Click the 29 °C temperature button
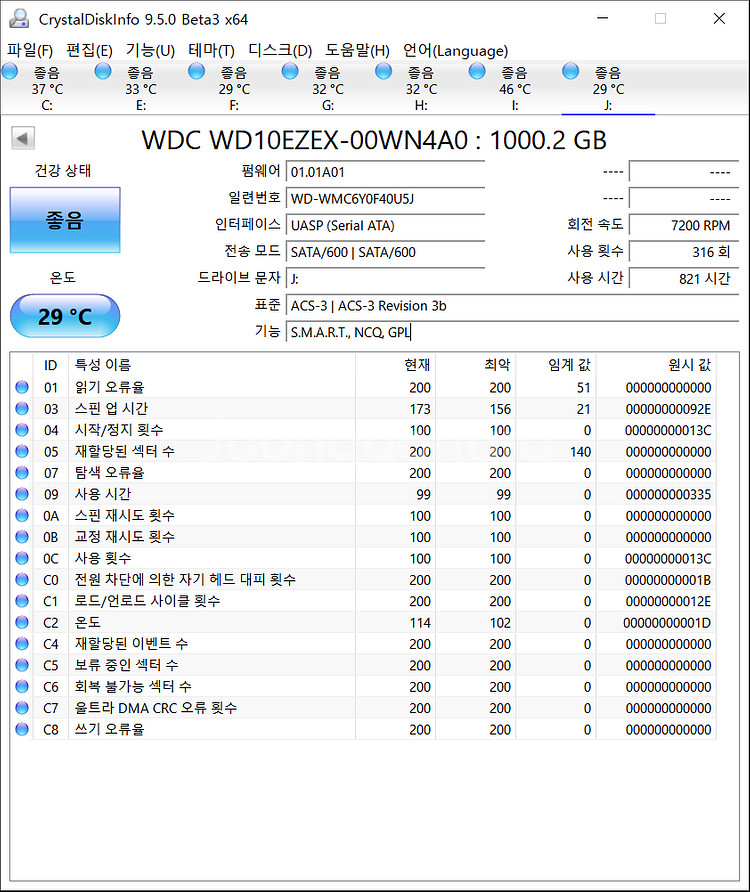The image size is (750, 892). pos(65,316)
